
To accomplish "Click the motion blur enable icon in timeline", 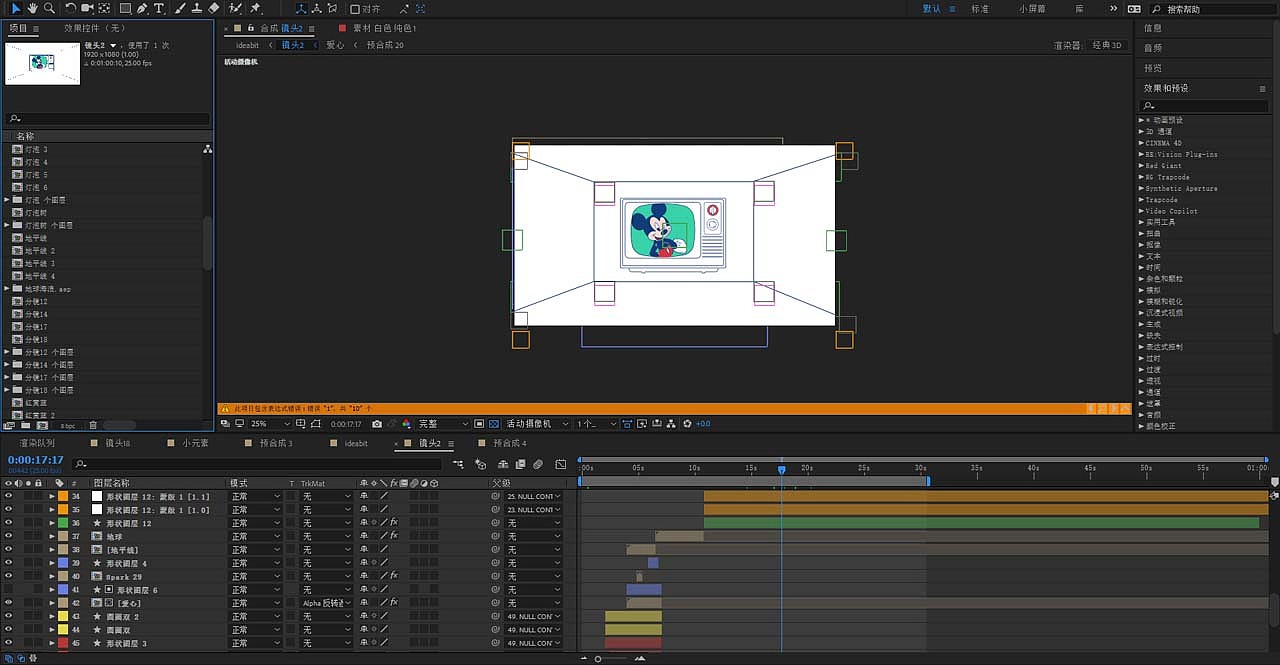I will tap(538, 464).
